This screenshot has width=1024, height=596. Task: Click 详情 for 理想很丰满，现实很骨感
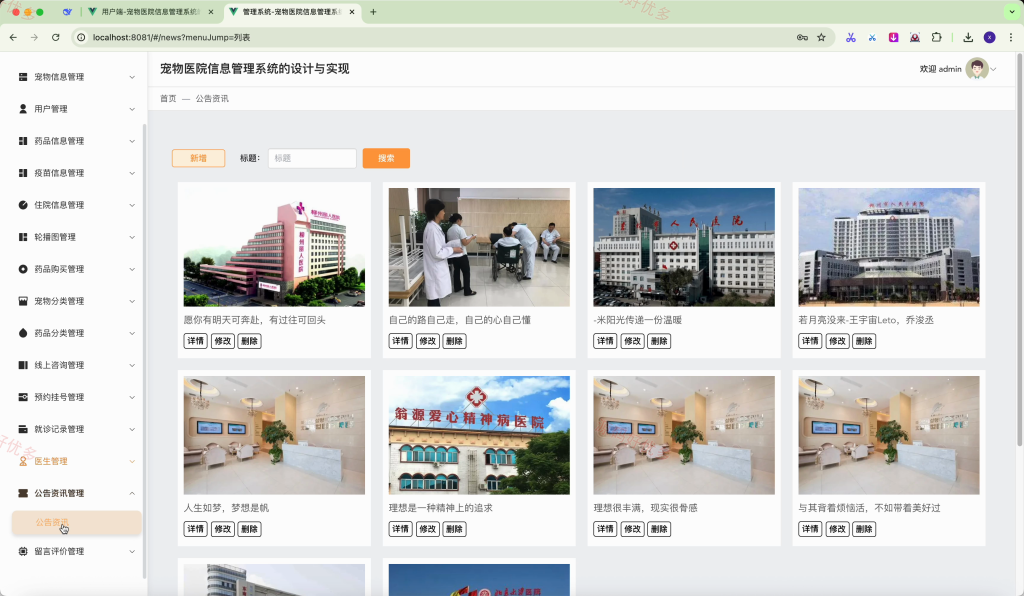tap(605, 529)
